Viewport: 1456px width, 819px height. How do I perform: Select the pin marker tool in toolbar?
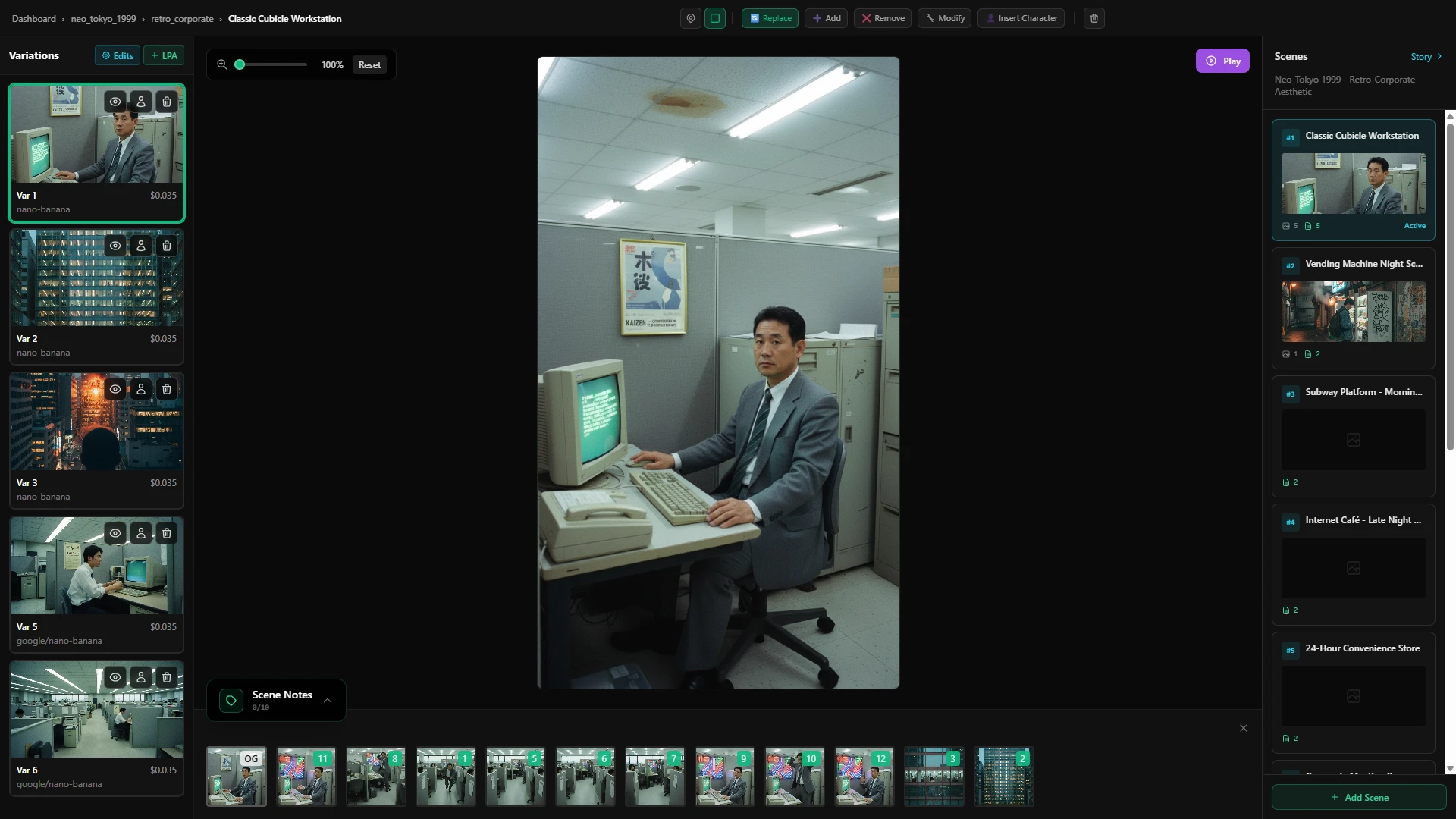690,18
